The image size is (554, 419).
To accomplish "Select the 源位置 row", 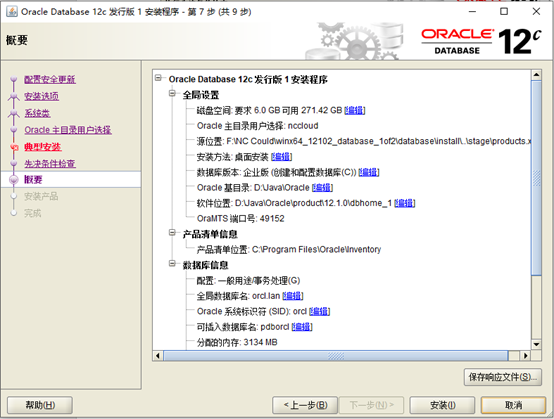I will click(x=364, y=141).
